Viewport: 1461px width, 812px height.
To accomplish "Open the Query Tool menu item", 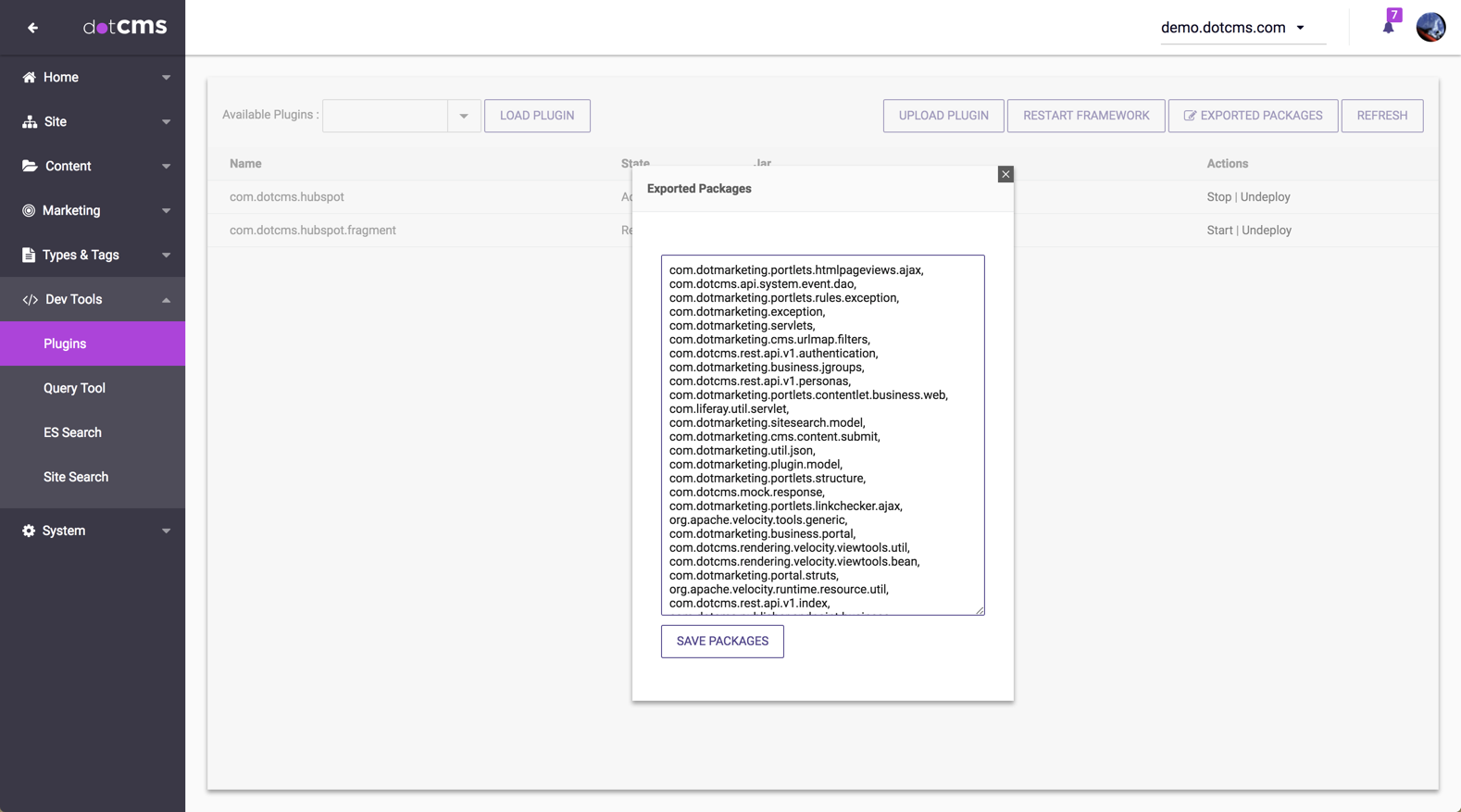I will pos(74,388).
